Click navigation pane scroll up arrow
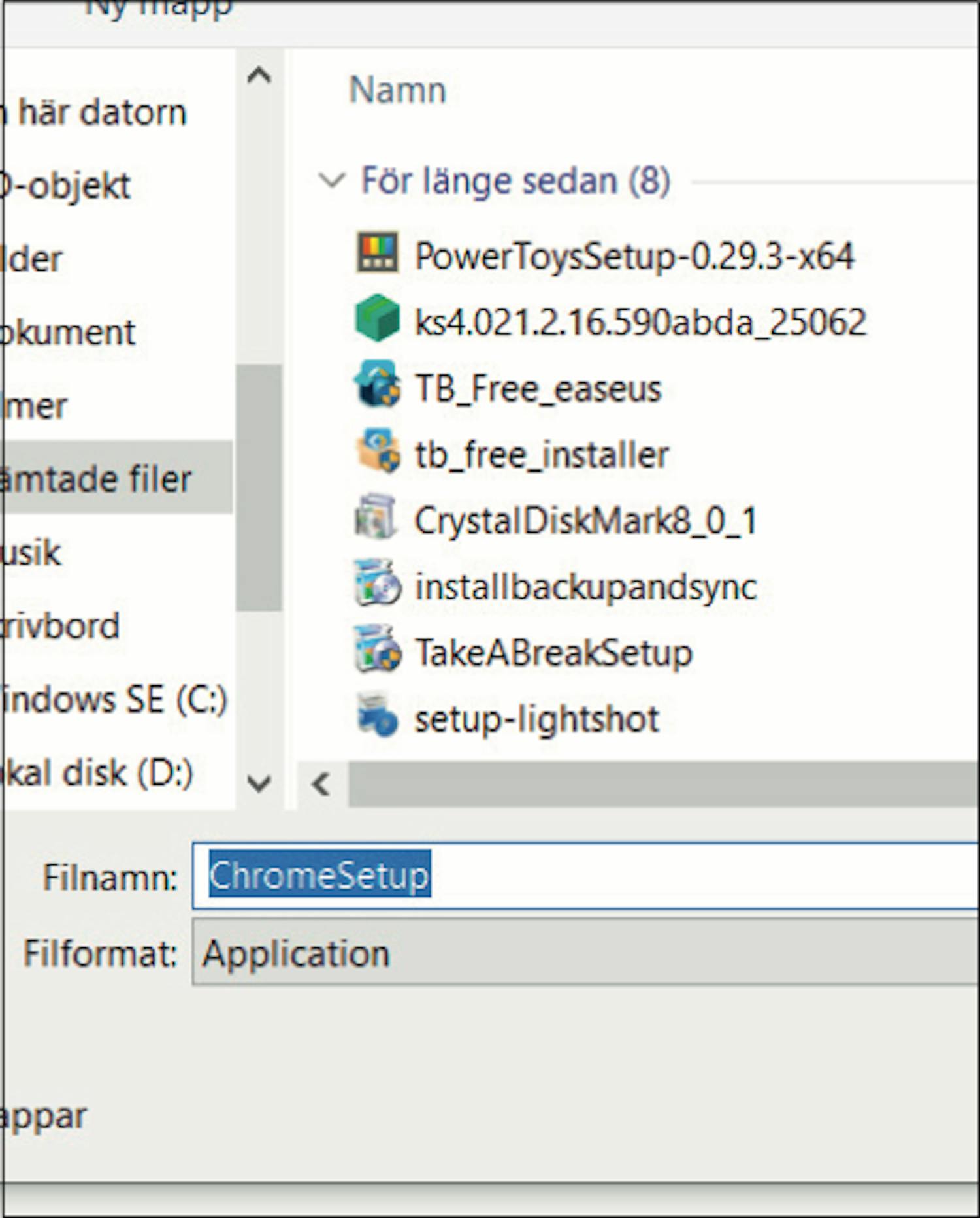Viewport: 980px width, 1218px height. click(x=259, y=76)
